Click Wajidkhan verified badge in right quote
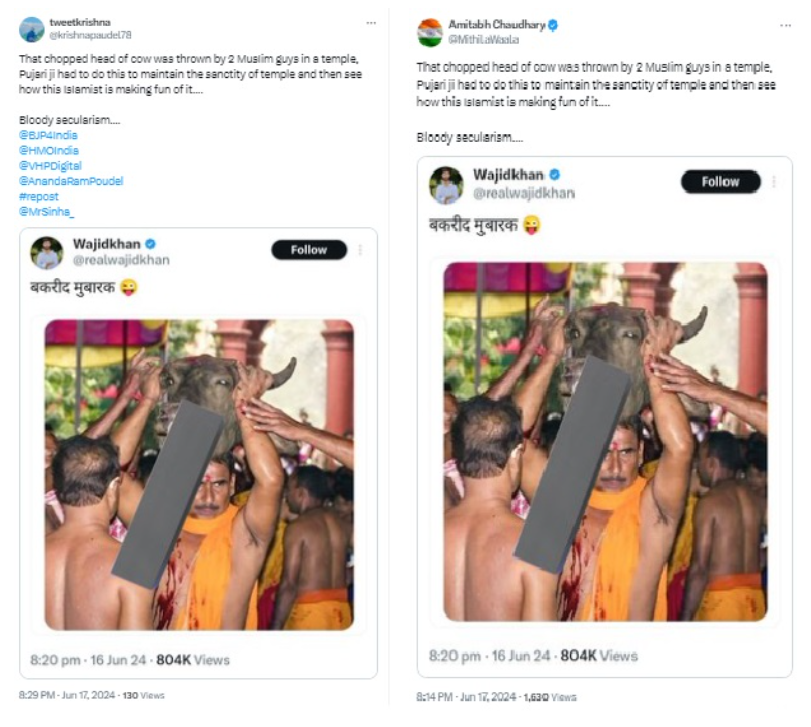 (x=554, y=175)
